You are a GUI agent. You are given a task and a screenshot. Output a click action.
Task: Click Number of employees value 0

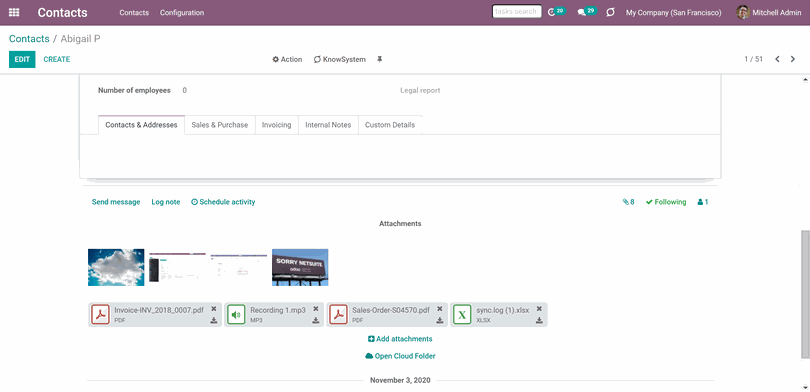(x=184, y=90)
